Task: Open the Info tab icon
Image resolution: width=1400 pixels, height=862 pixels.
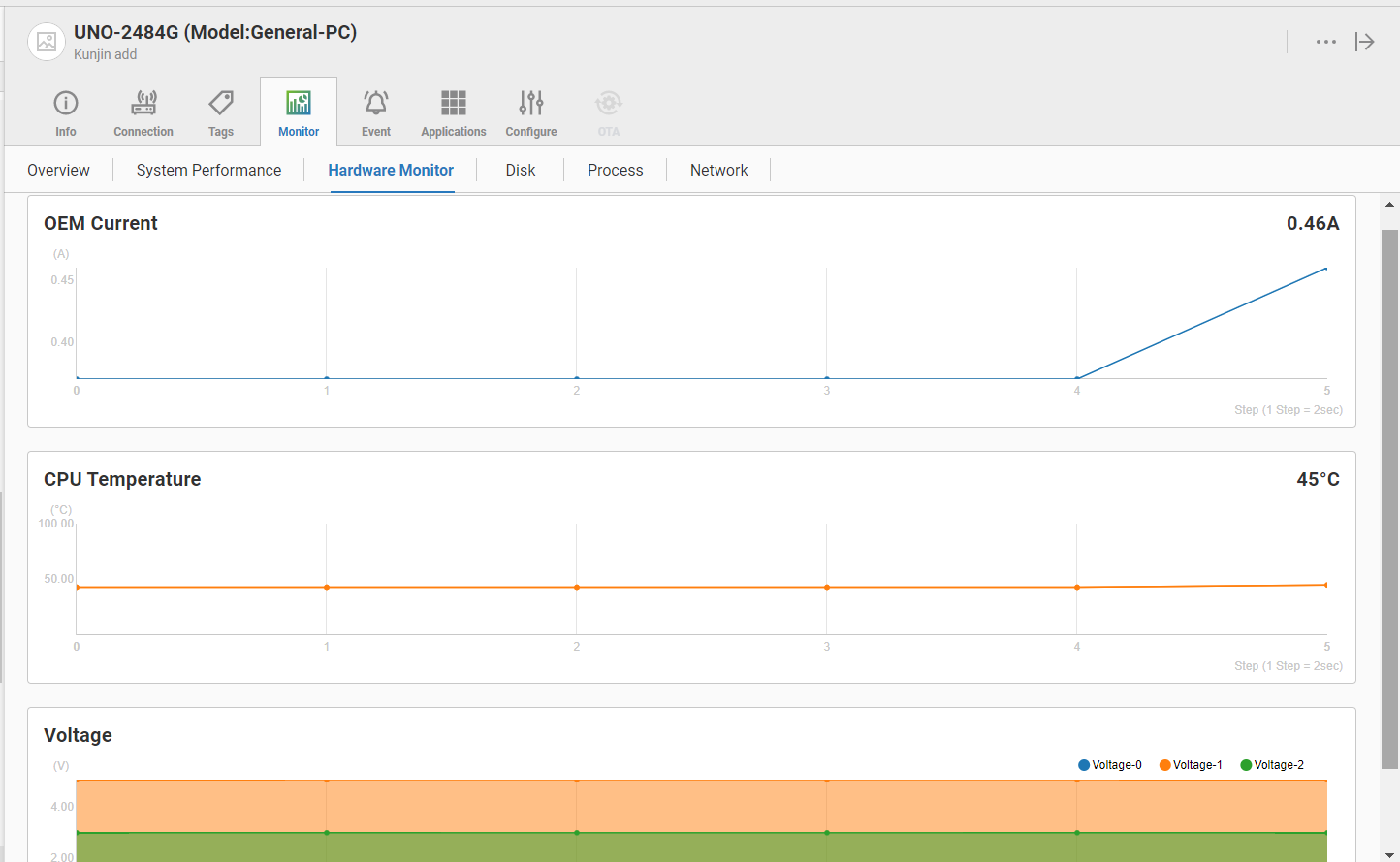Action: coord(66,103)
